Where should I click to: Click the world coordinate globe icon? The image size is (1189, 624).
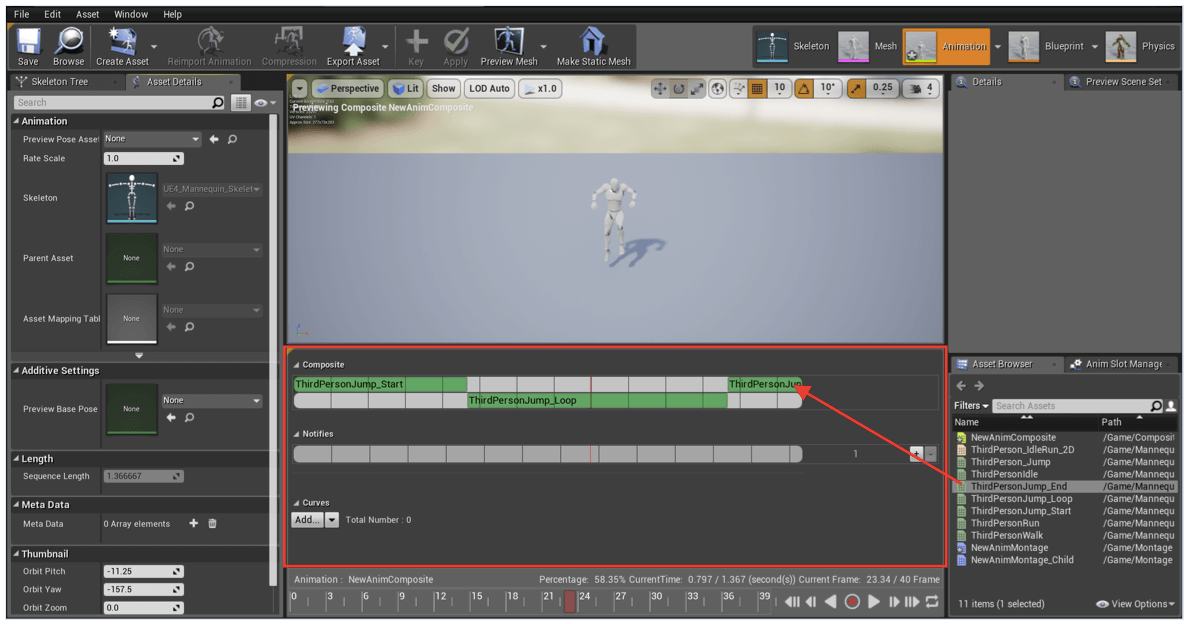point(718,89)
